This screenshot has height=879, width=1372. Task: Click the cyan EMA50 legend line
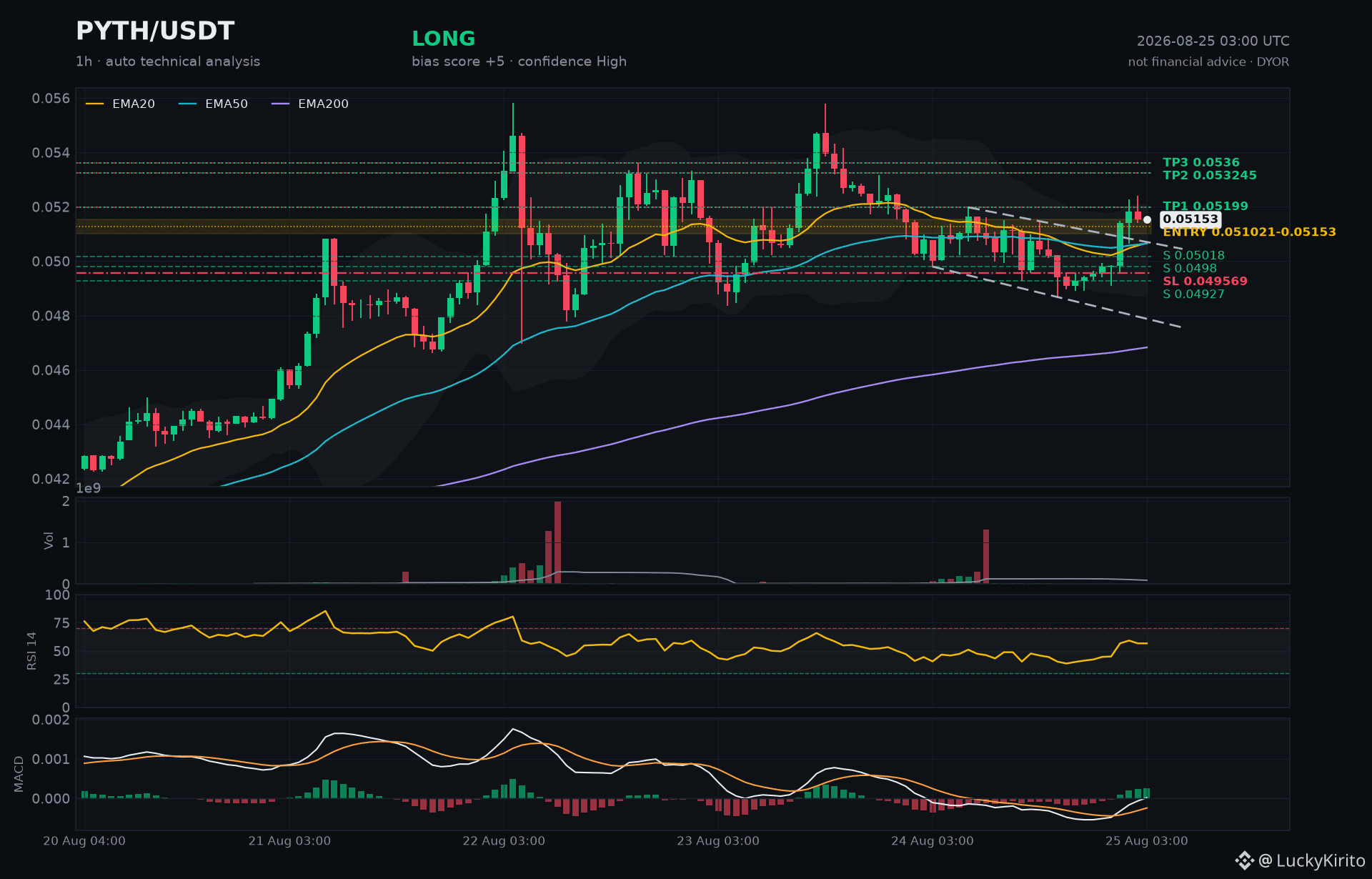(187, 104)
